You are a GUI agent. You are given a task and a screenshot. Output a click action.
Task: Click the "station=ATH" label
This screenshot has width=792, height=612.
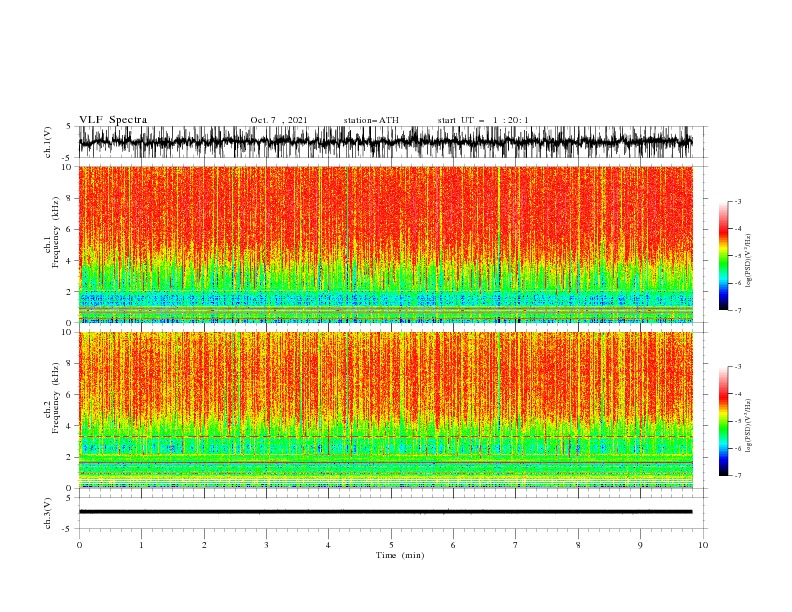pos(371,120)
